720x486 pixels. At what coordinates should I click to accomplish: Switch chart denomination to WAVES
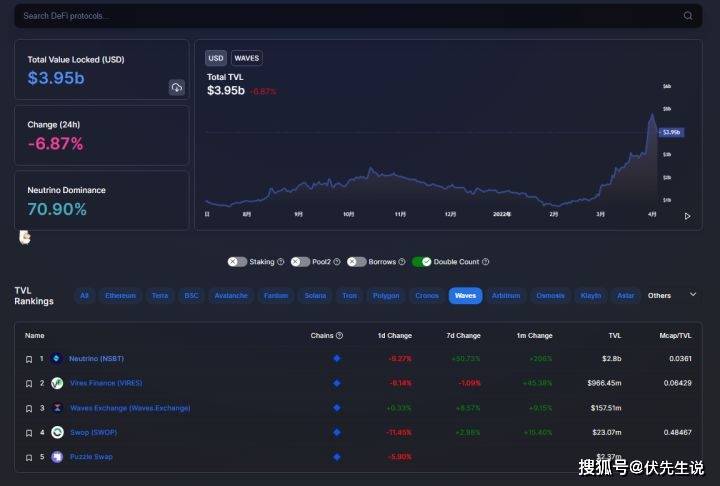(x=247, y=58)
